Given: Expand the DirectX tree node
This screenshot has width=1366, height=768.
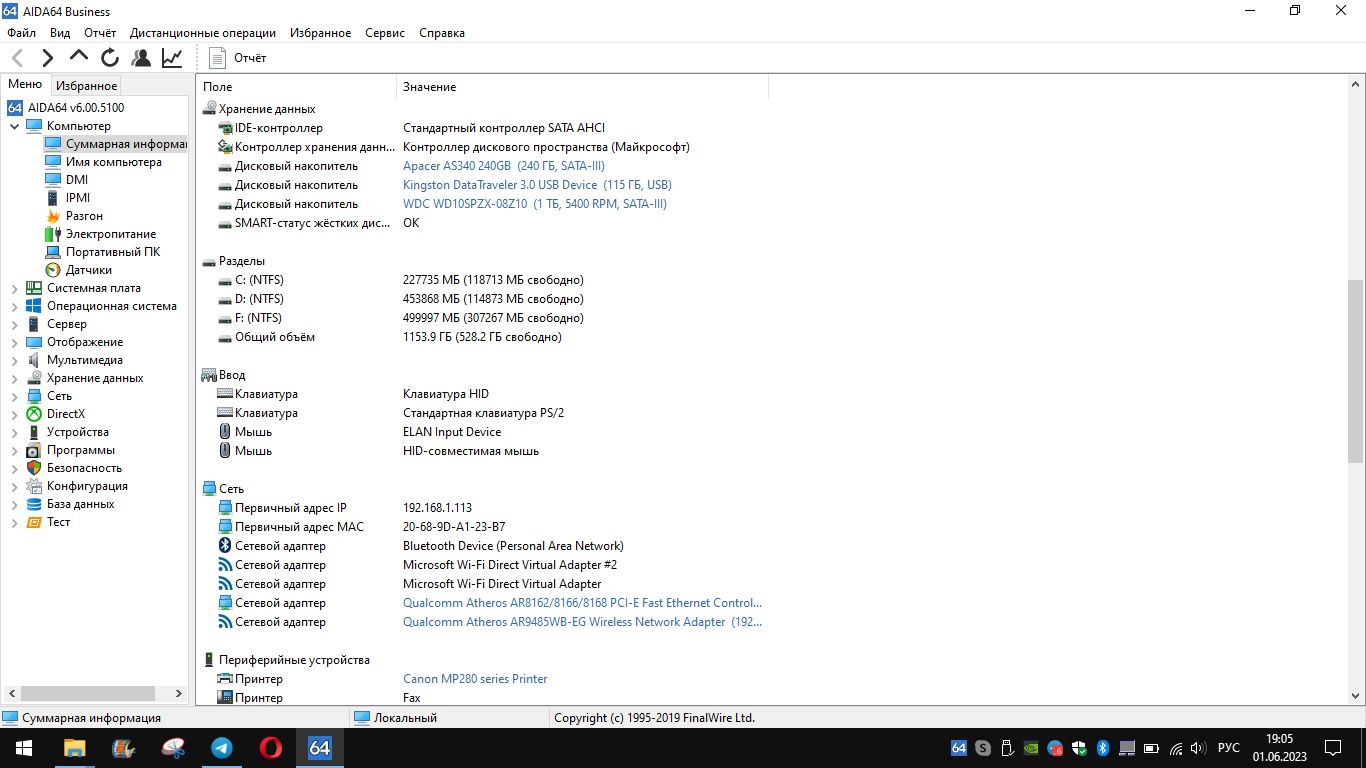Looking at the screenshot, I should tap(14, 414).
